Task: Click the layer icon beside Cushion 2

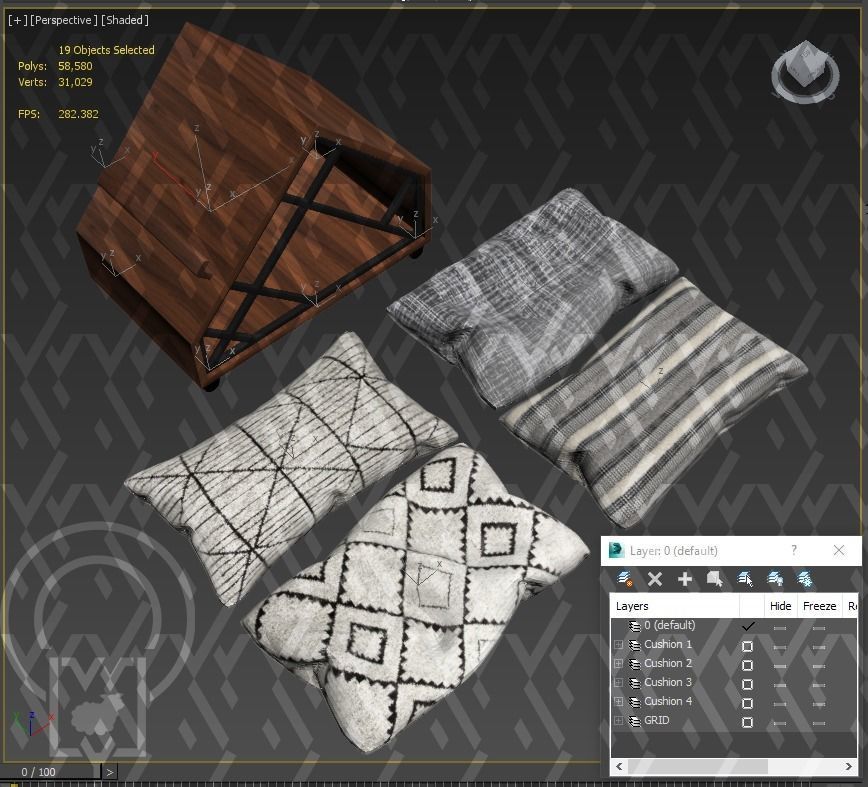Action: point(634,664)
